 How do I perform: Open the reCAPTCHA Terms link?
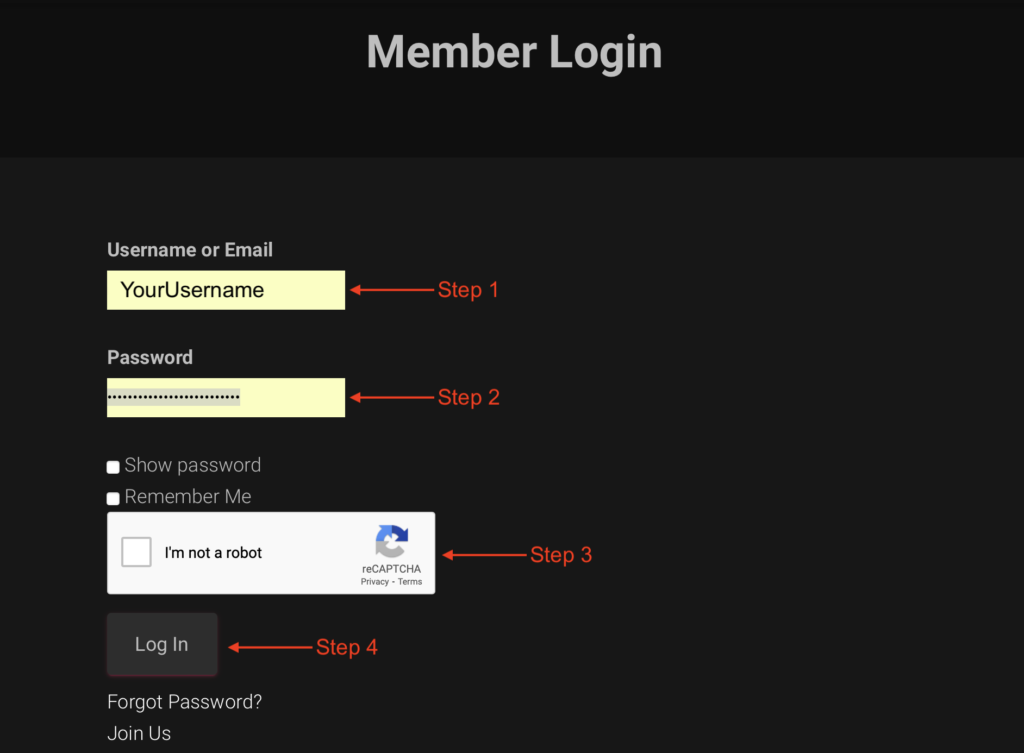pos(410,582)
